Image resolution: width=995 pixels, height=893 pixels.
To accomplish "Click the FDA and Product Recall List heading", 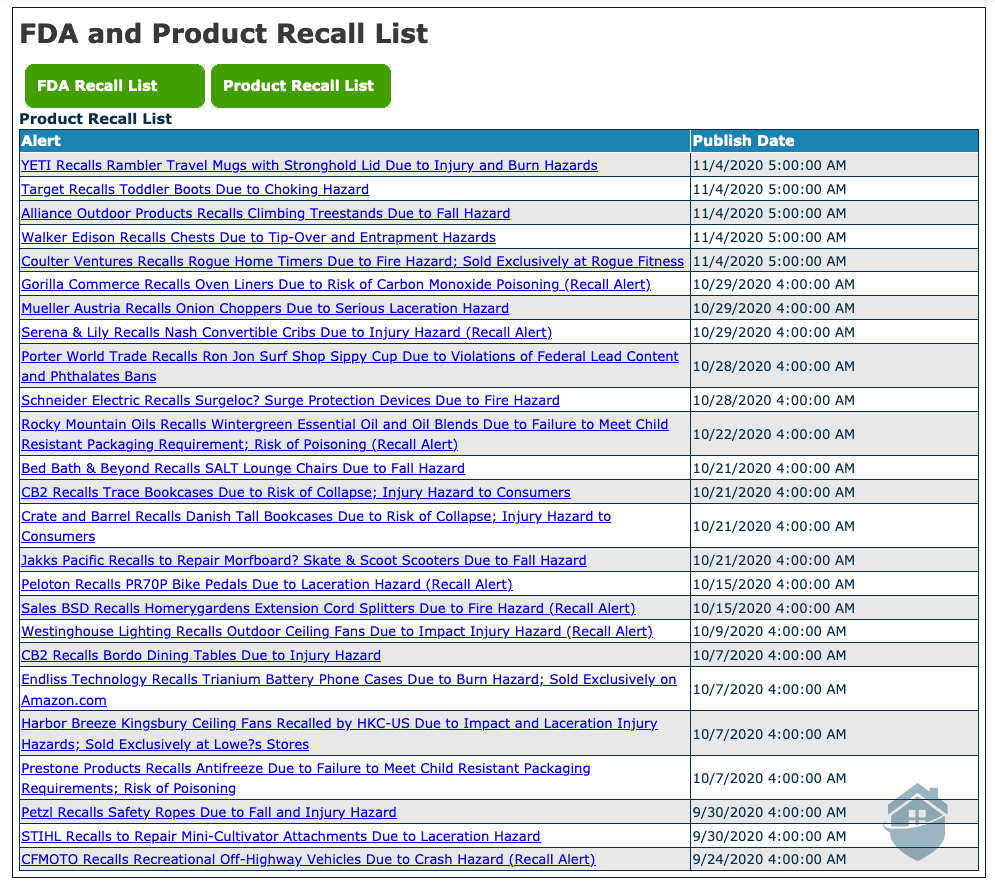I will click(x=224, y=34).
